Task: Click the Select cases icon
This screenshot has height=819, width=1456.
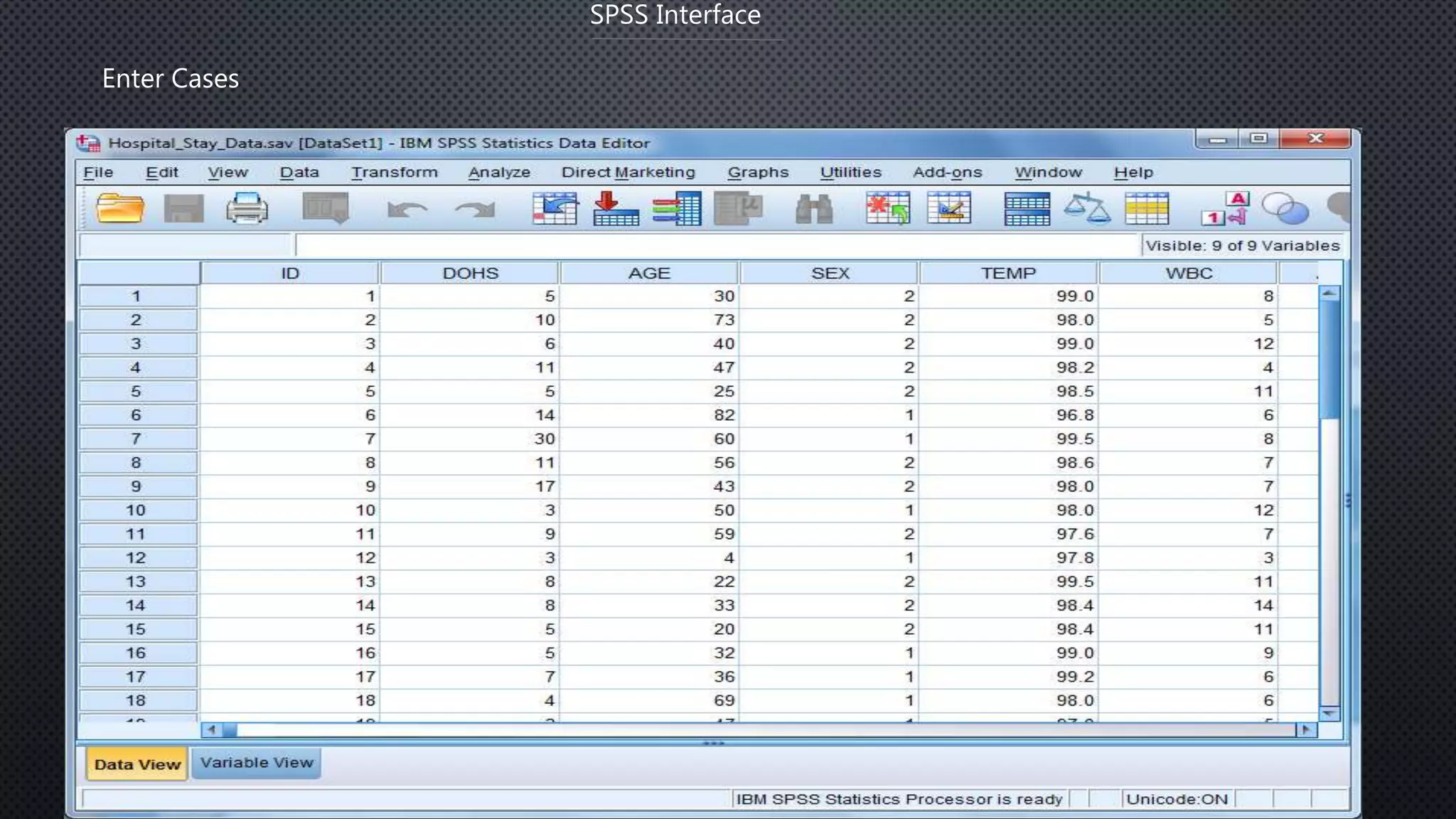Action: coord(1147,209)
